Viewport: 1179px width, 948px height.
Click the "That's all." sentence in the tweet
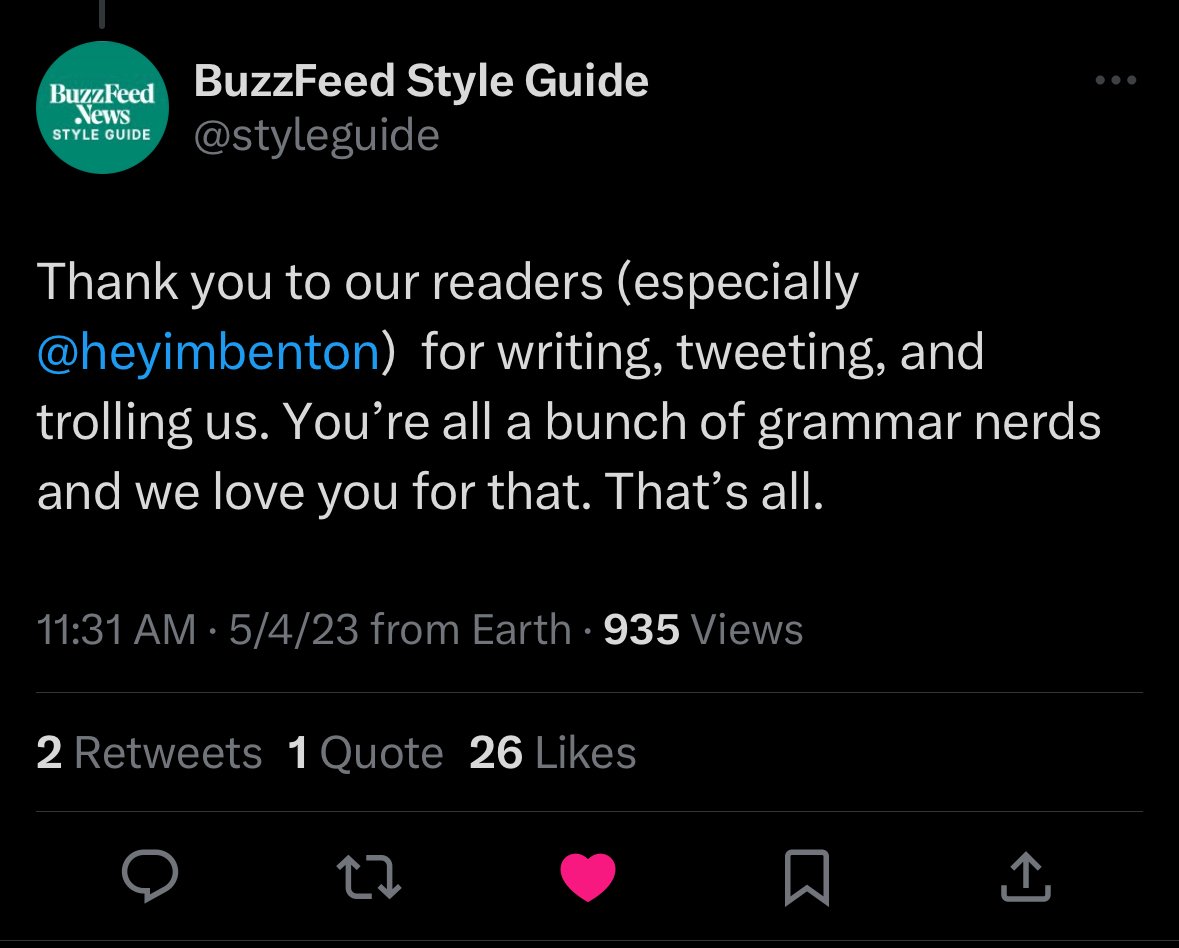coord(714,491)
